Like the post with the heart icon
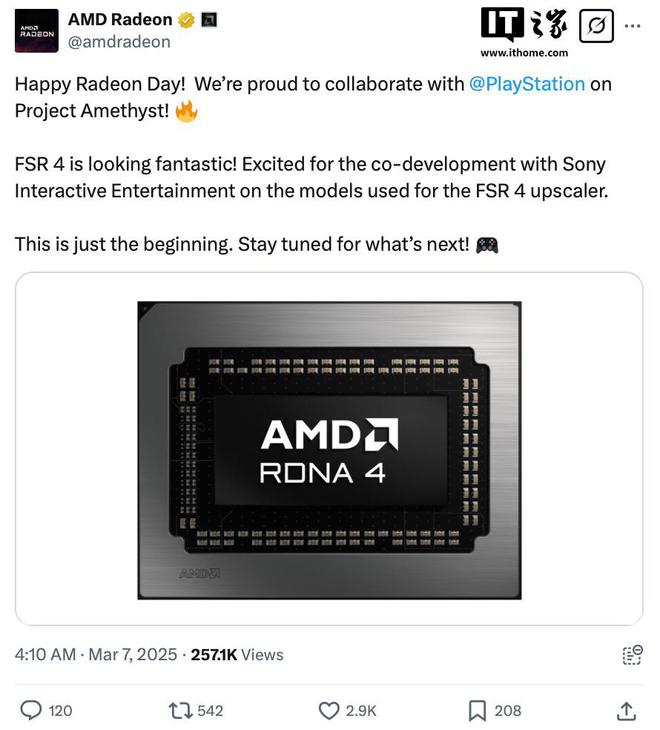Screen dimensions: 660x730 (329, 710)
